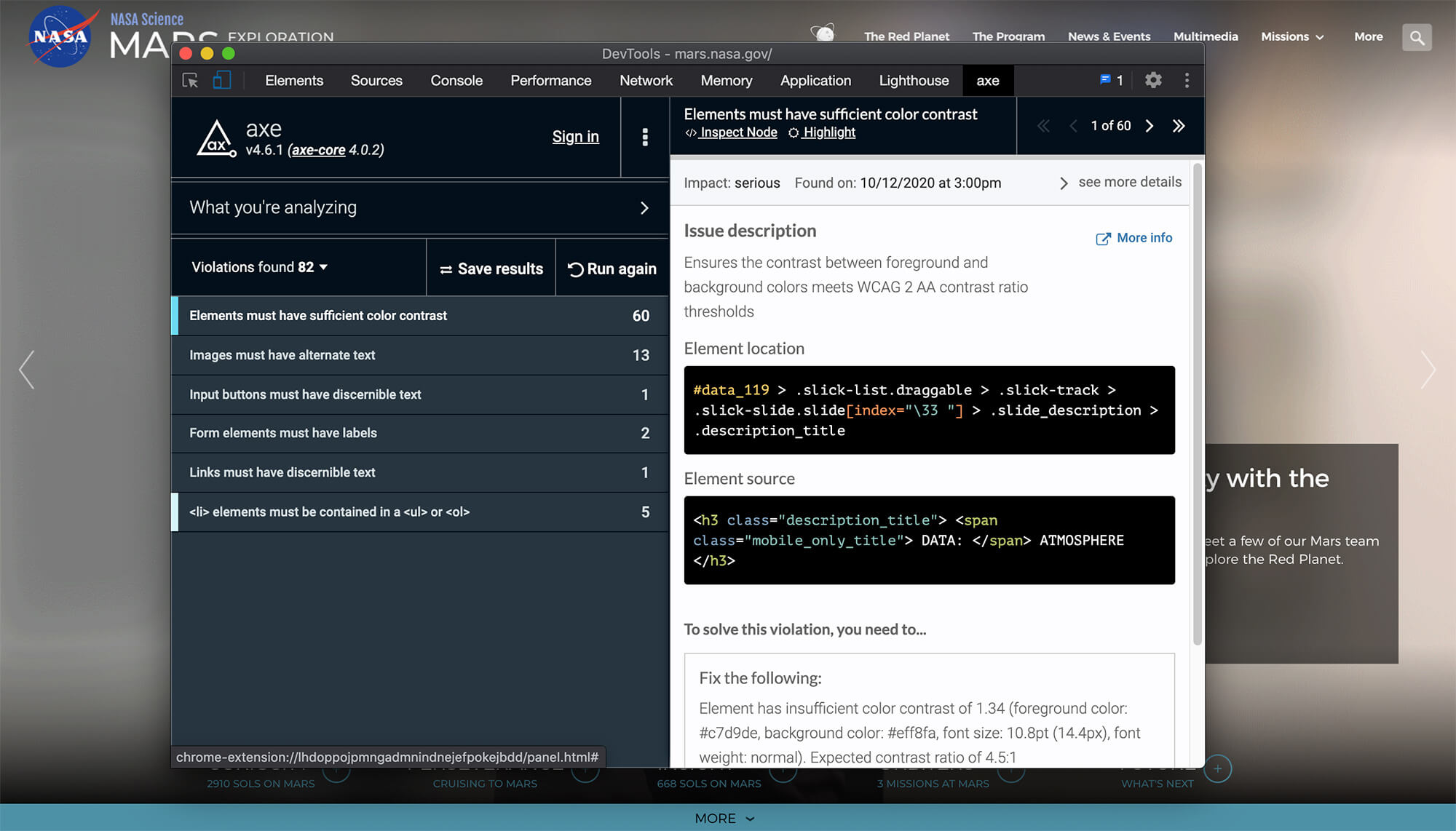The width and height of the screenshot is (1456, 831).
Task: Click the axe logo icon
Action: pos(216,138)
